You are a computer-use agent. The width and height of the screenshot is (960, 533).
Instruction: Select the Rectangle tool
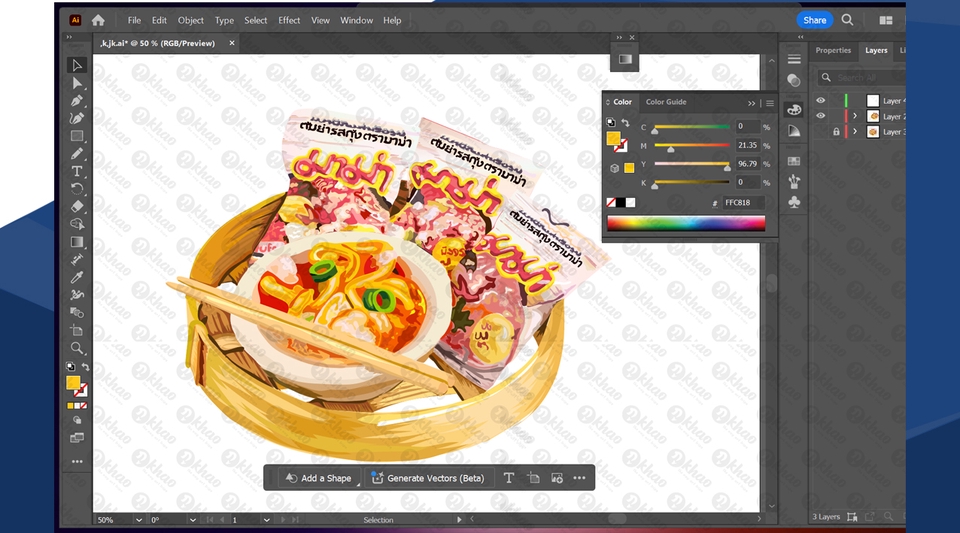click(x=77, y=136)
